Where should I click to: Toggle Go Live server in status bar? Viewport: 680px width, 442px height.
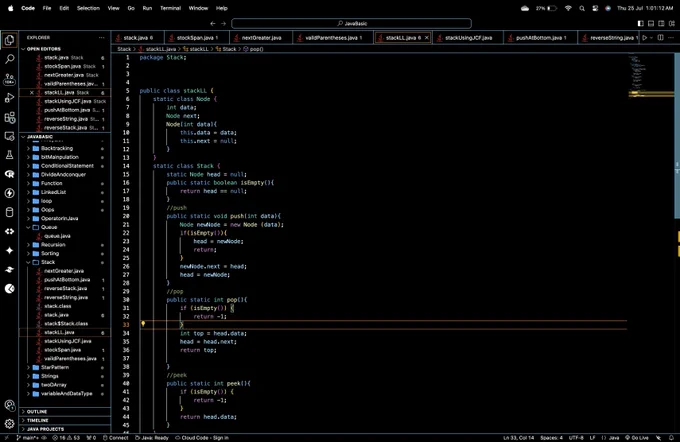click(x=637, y=438)
